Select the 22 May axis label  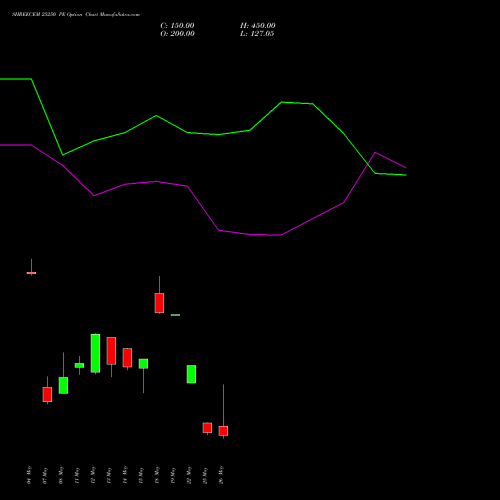pos(189,475)
